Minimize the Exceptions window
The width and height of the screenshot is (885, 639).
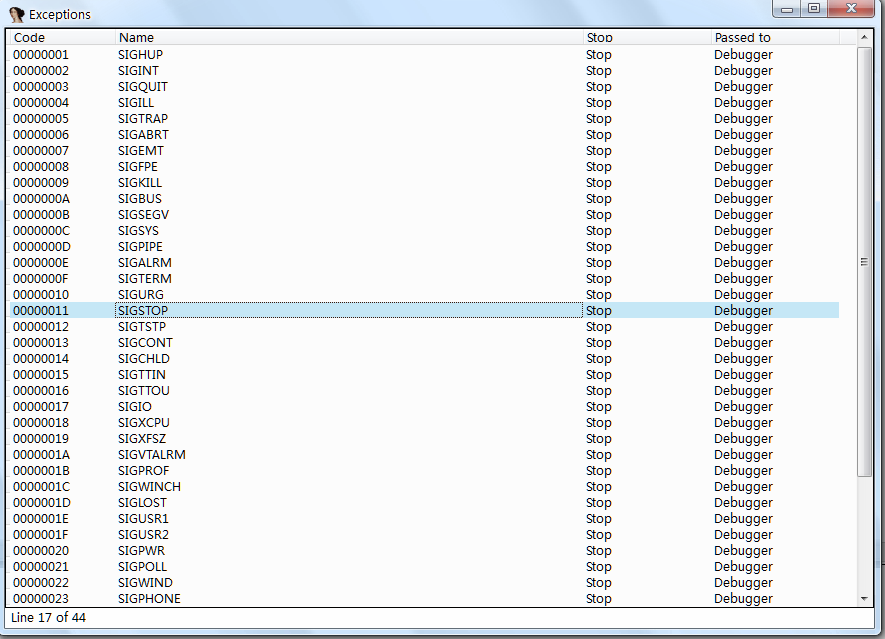click(x=787, y=8)
